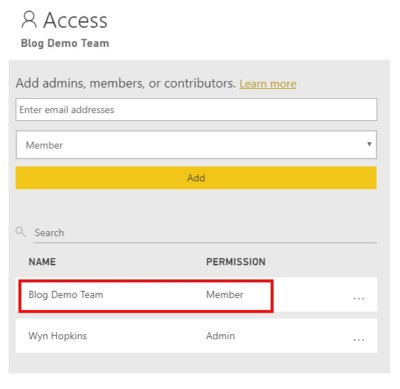Open the Member role dropdown

pyautogui.click(x=196, y=145)
